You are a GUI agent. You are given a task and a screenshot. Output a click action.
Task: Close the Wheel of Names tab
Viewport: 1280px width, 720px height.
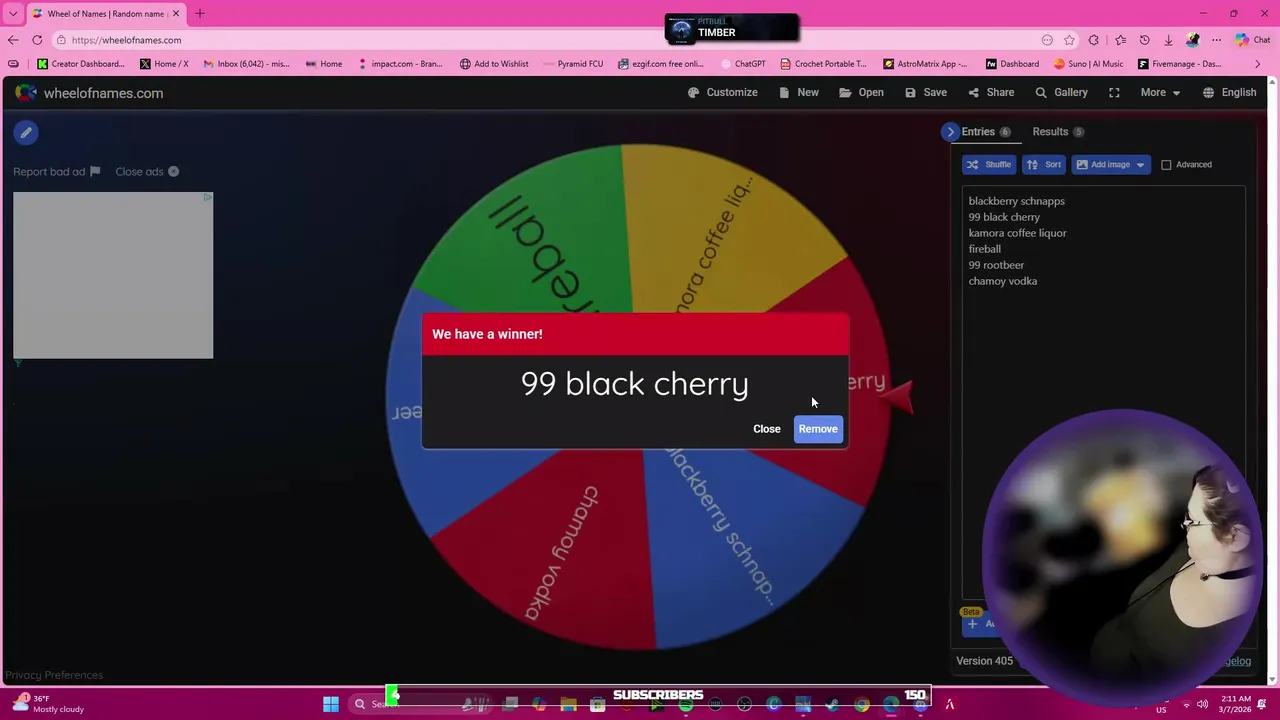(176, 14)
